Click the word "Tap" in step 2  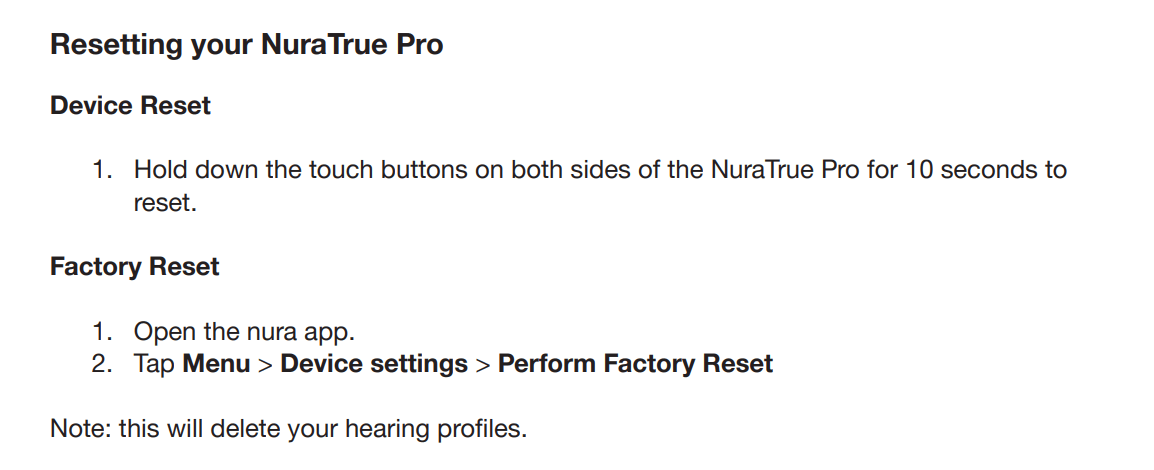[154, 363]
